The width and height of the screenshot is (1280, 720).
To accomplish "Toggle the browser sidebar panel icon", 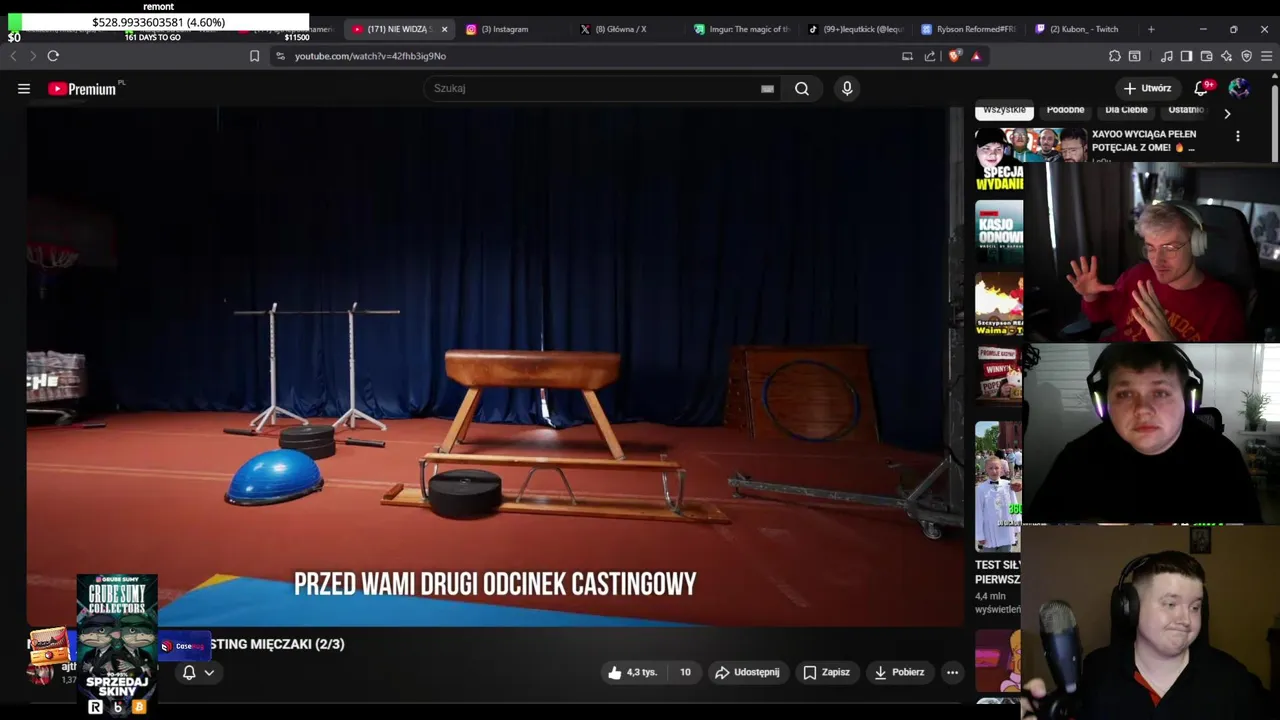I will (x=1186, y=56).
